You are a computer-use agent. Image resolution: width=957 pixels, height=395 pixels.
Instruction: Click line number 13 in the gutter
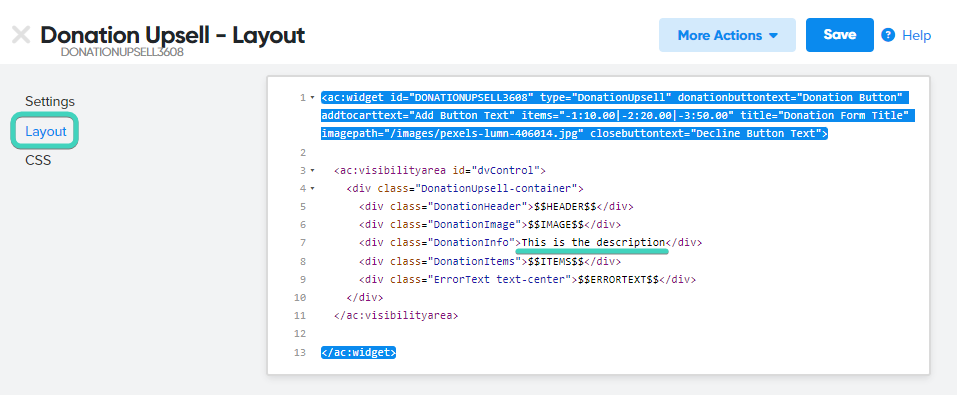[299, 353]
